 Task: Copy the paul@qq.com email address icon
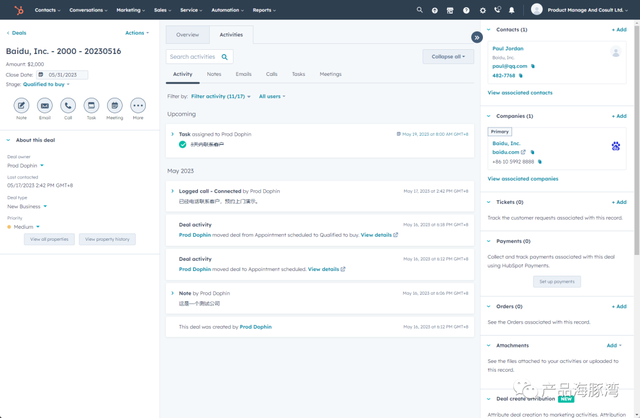[x=533, y=66]
